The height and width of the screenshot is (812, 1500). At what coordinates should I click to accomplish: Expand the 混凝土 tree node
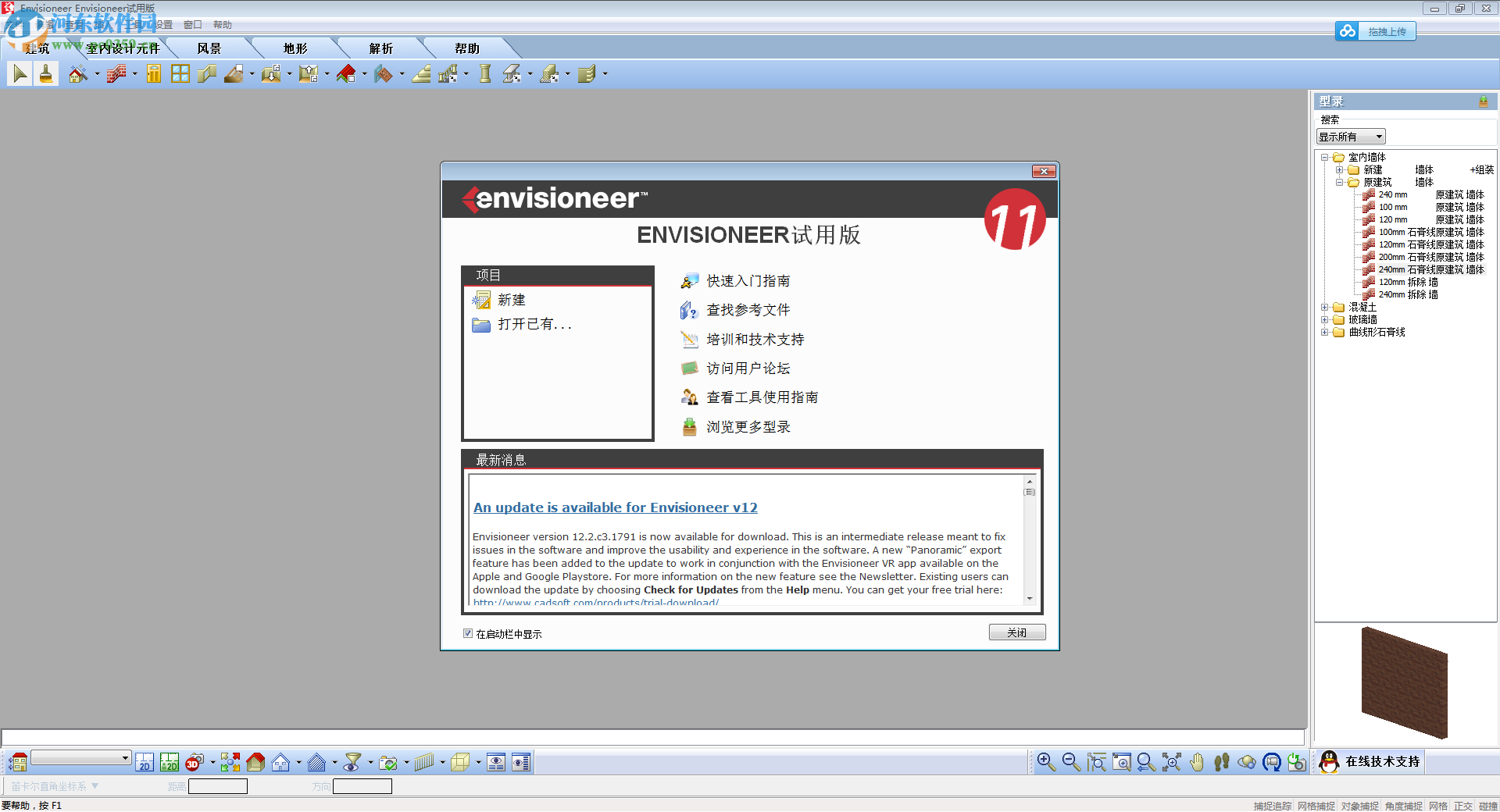click(1325, 308)
